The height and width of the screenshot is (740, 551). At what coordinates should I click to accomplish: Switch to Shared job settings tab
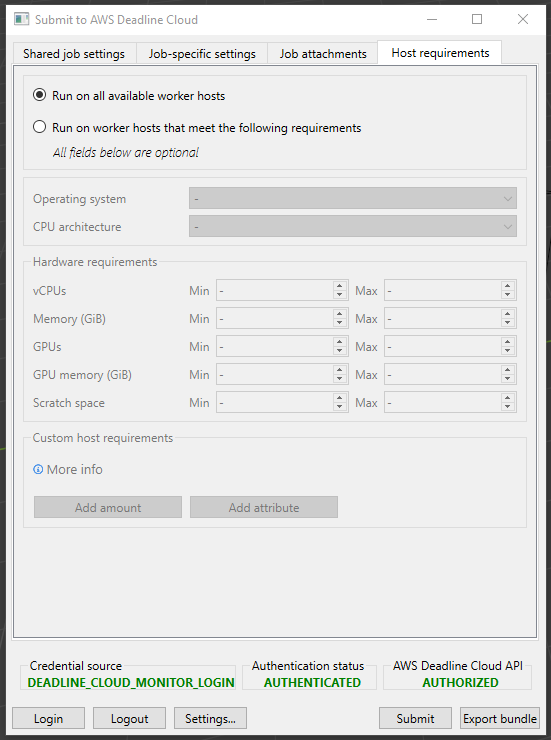point(74,53)
